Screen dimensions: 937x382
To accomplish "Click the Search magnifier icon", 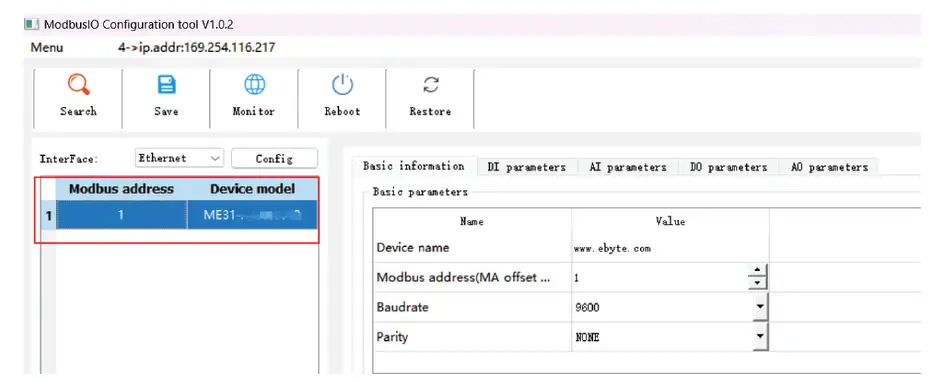I will [x=78, y=85].
